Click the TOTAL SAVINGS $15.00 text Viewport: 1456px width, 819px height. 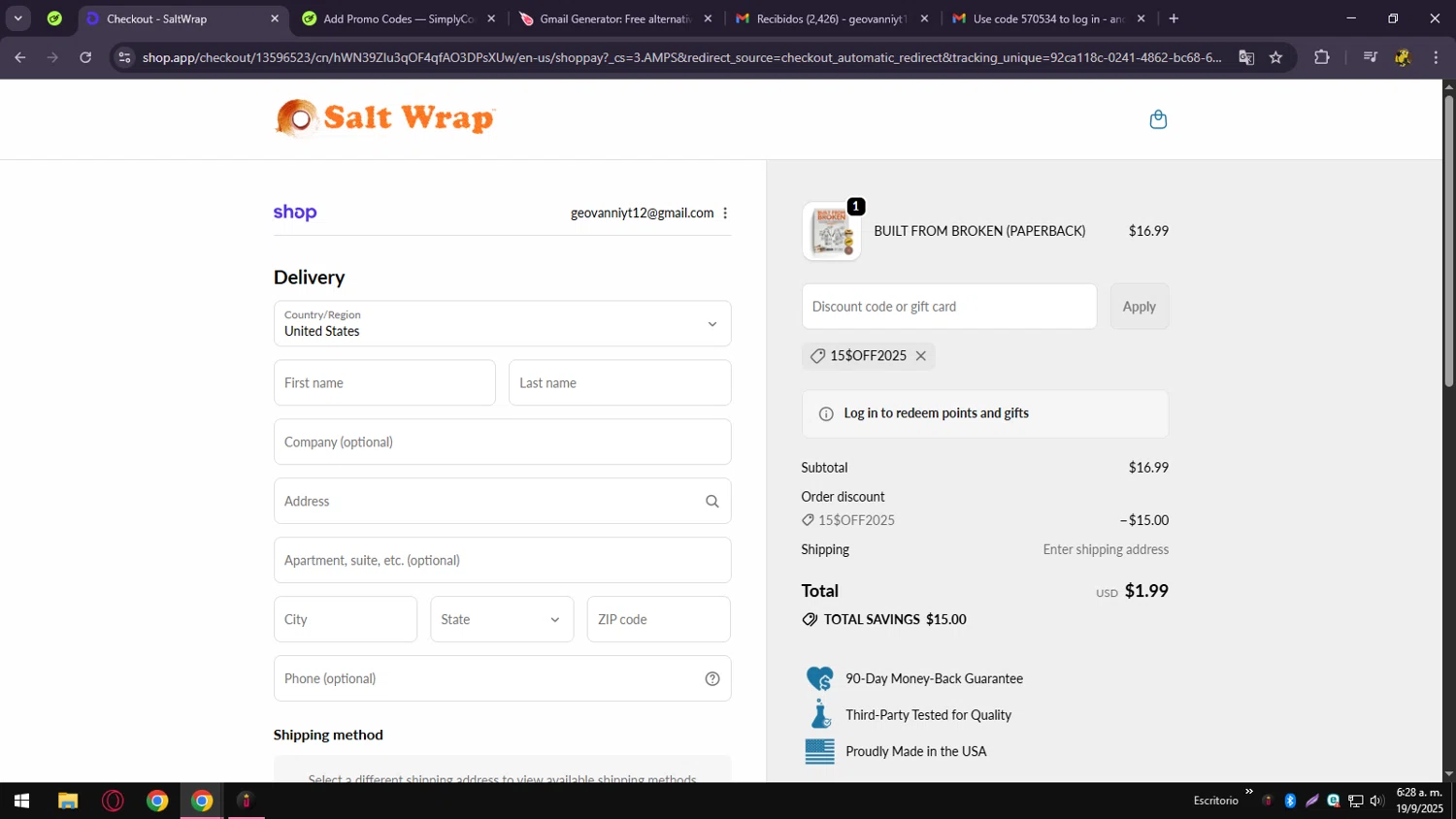895,620
